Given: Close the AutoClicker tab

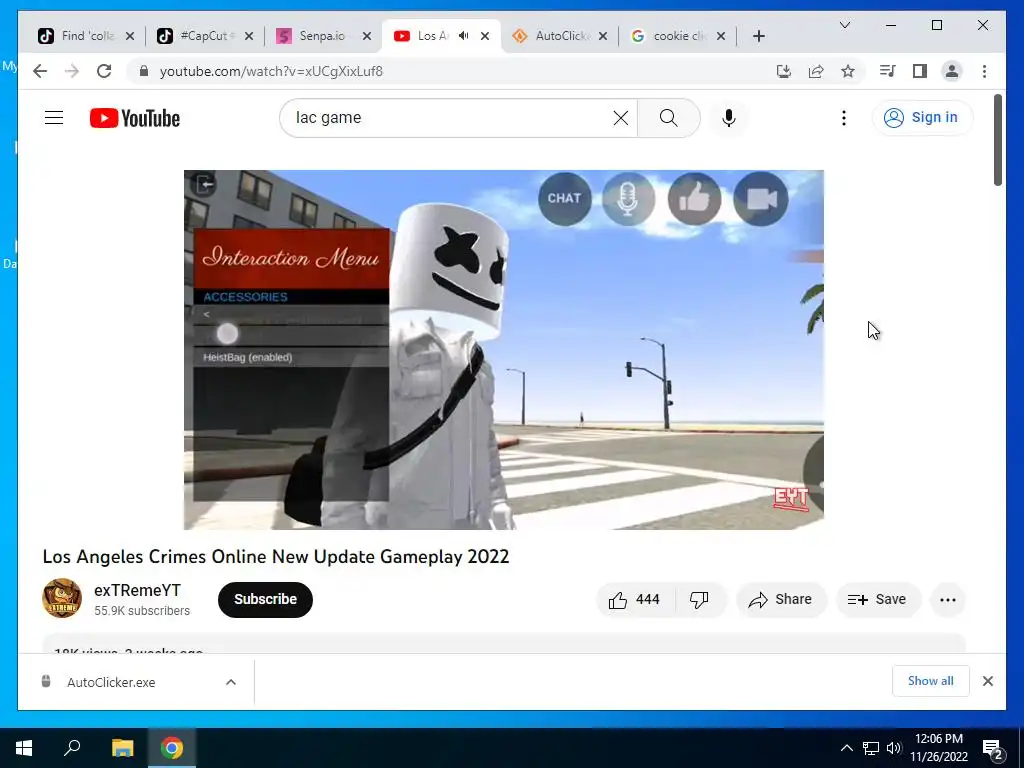Looking at the screenshot, I should pyautogui.click(x=603, y=36).
